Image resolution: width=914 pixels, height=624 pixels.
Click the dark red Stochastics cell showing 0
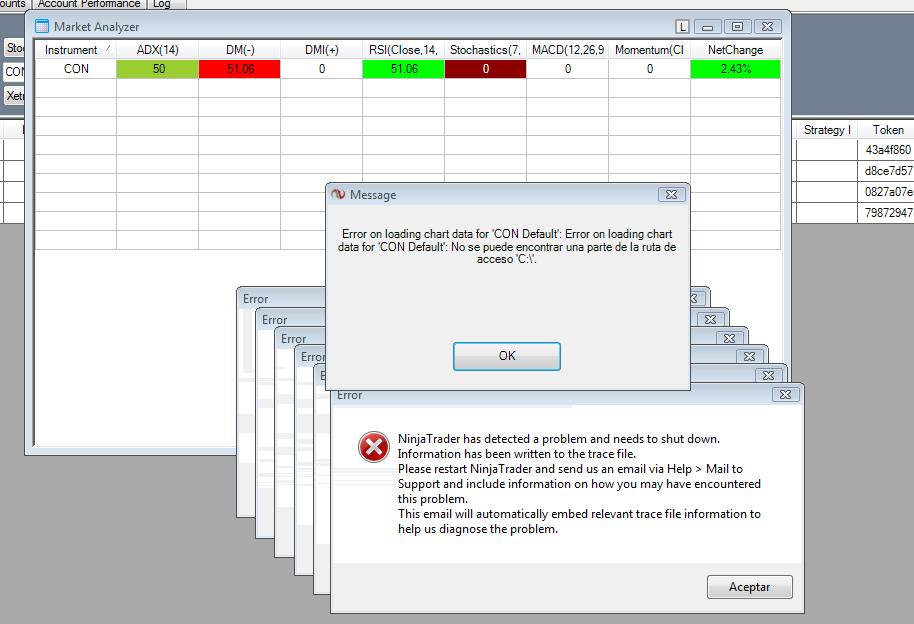486,69
